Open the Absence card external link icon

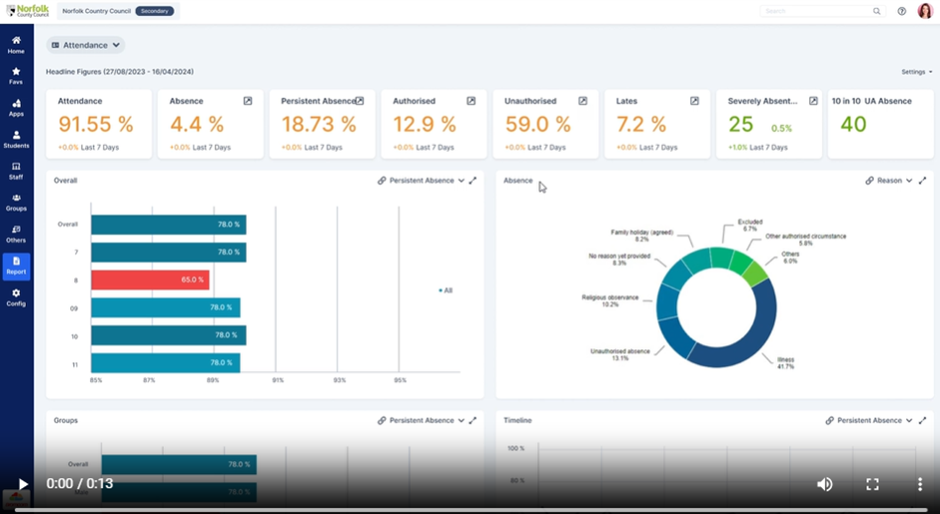(247, 101)
